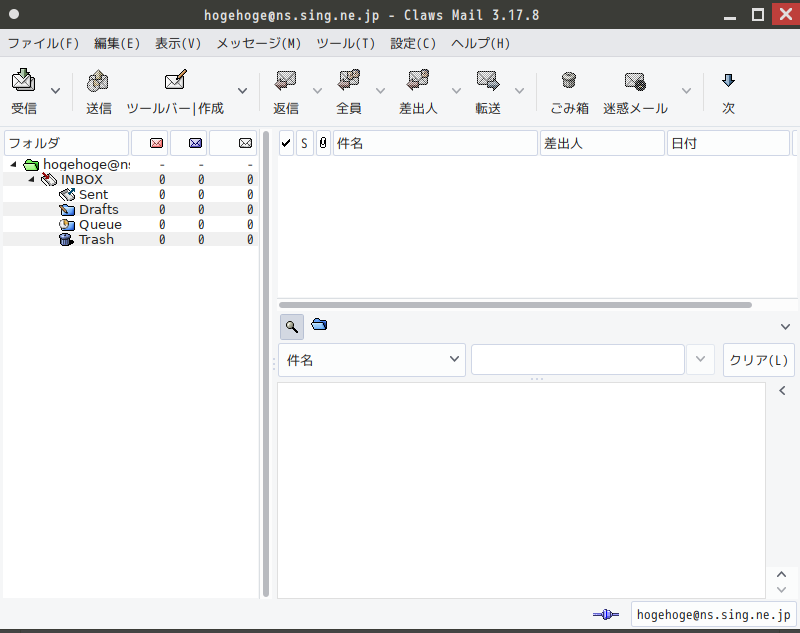
Task: Sort by 件名 column header
Action: click(x=435, y=143)
